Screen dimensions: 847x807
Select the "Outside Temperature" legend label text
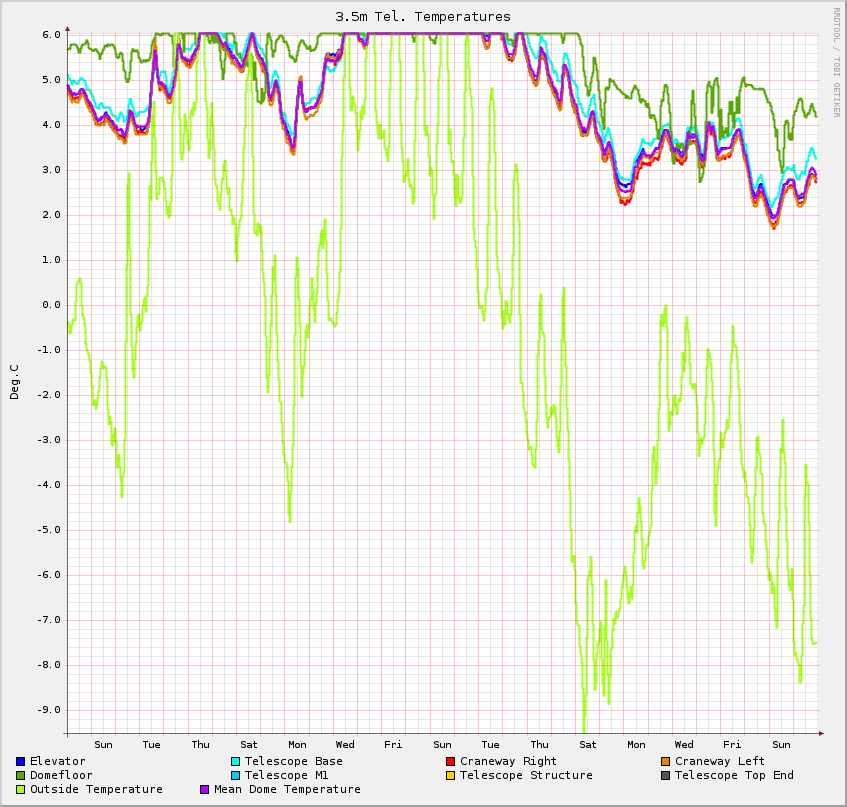(x=96, y=789)
